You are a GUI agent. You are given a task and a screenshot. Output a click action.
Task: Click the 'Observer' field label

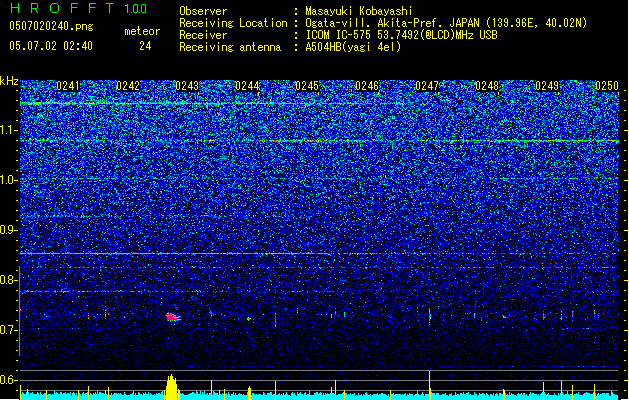click(x=203, y=11)
